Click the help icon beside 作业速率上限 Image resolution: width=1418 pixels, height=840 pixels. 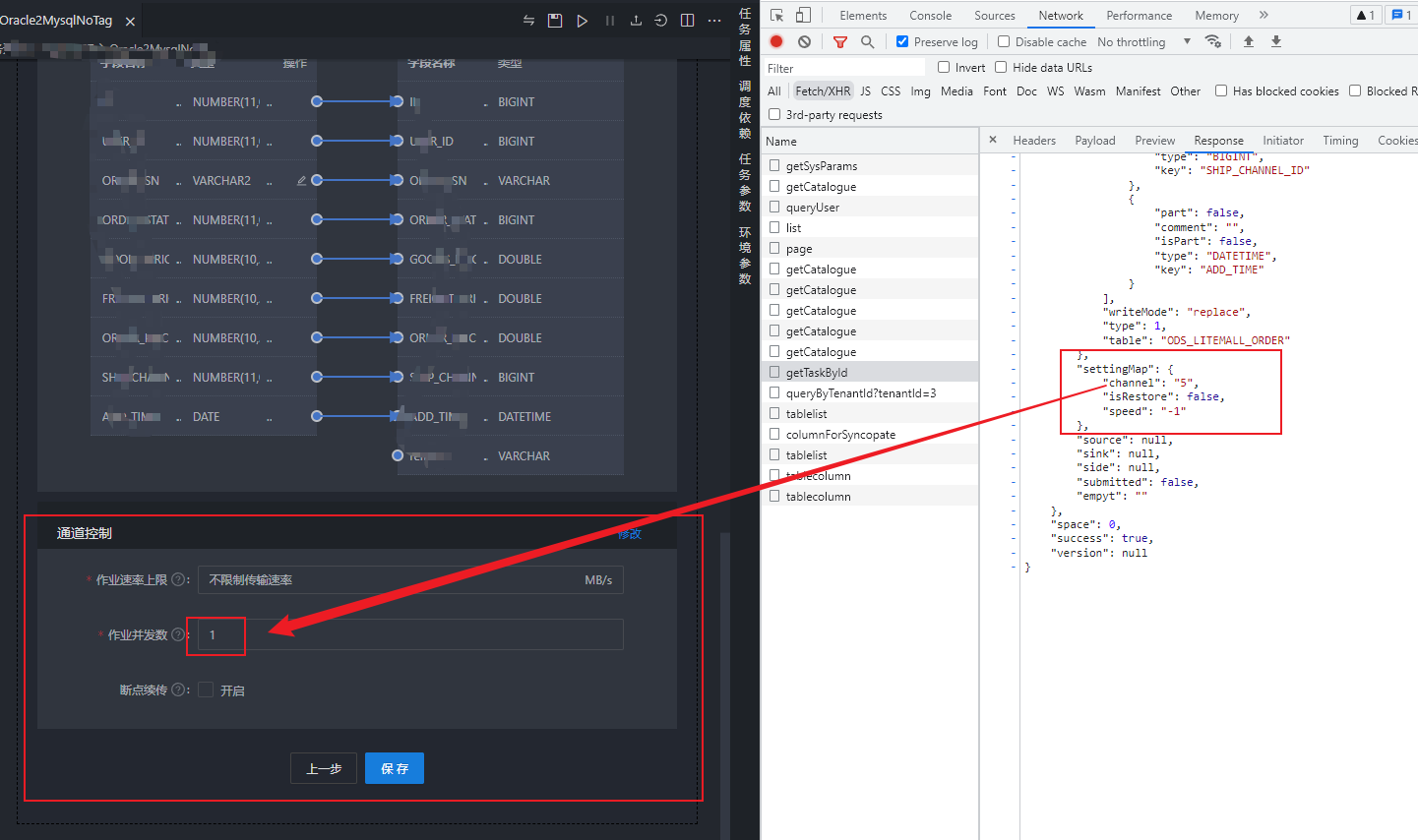pos(178,579)
